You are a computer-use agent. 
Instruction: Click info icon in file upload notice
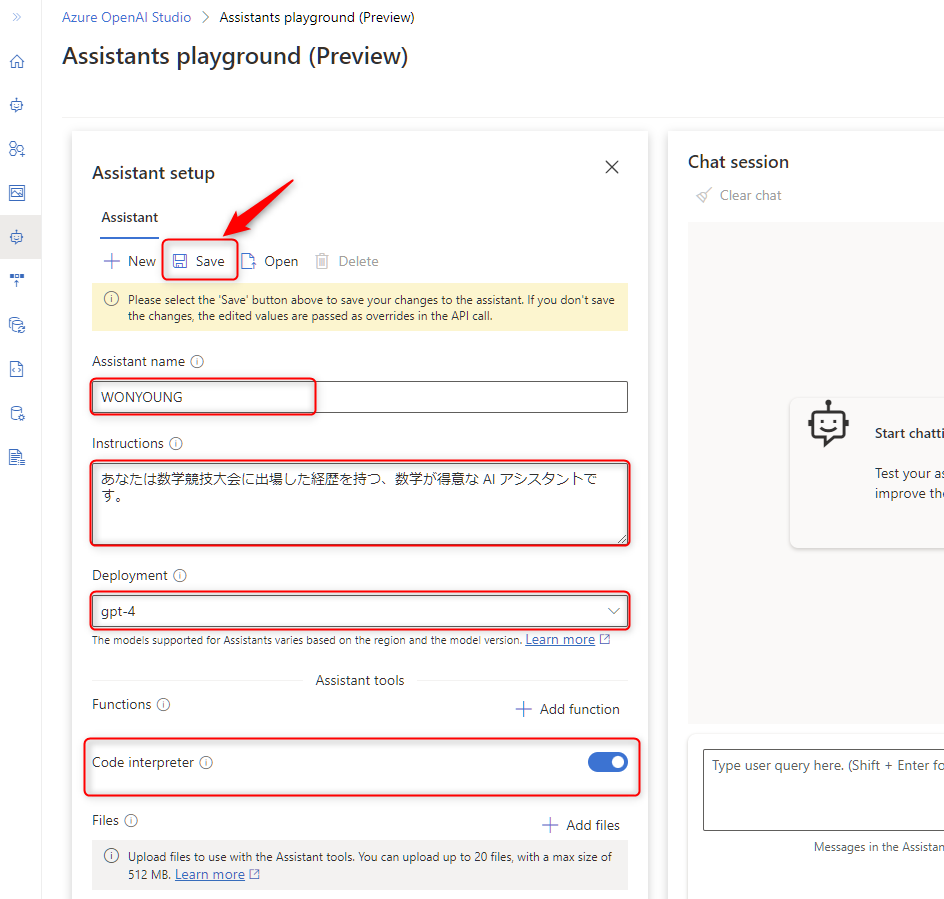coord(111,856)
